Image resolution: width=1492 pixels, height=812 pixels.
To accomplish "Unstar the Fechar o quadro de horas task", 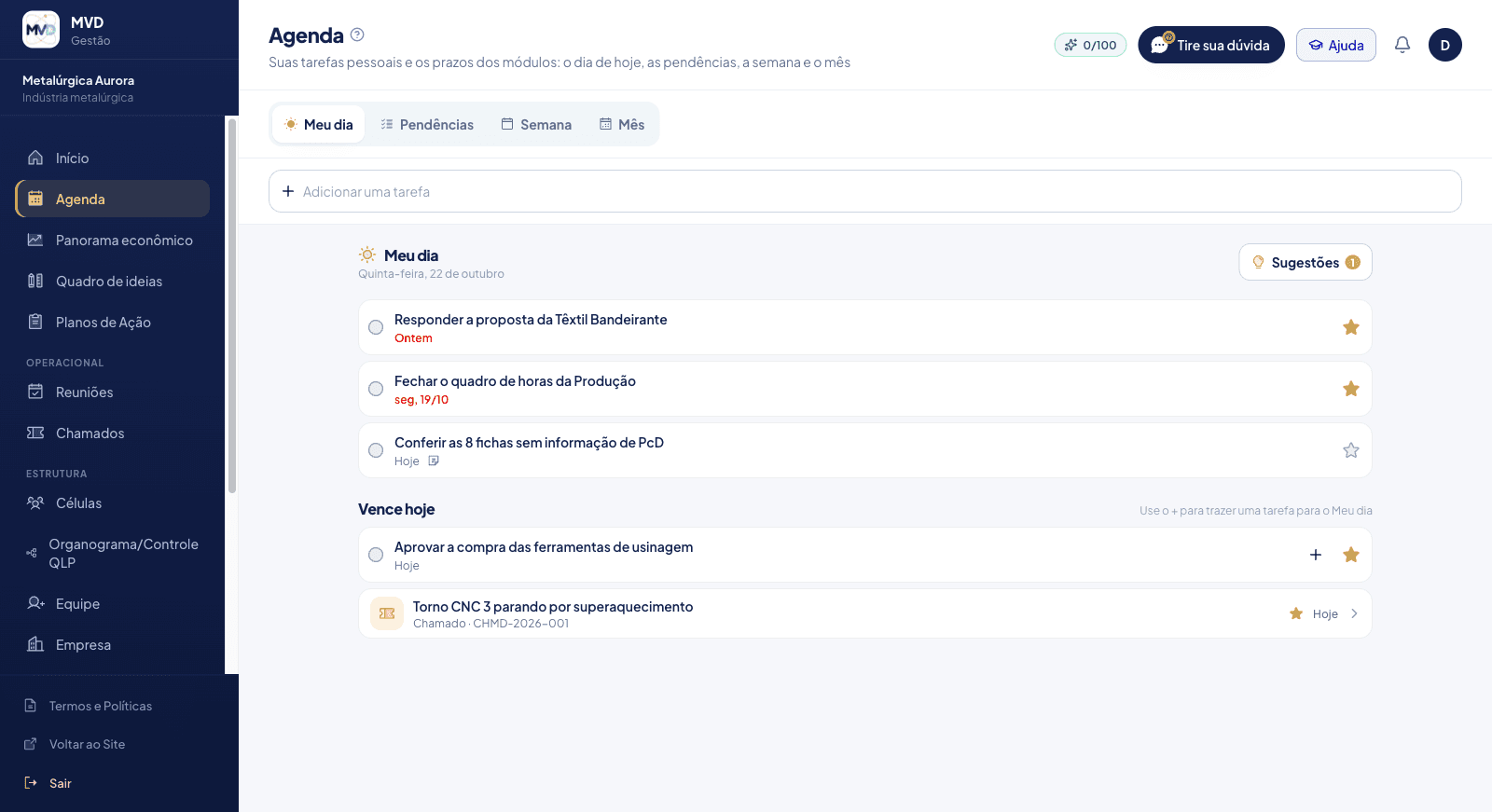I will click(x=1350, y=389).
